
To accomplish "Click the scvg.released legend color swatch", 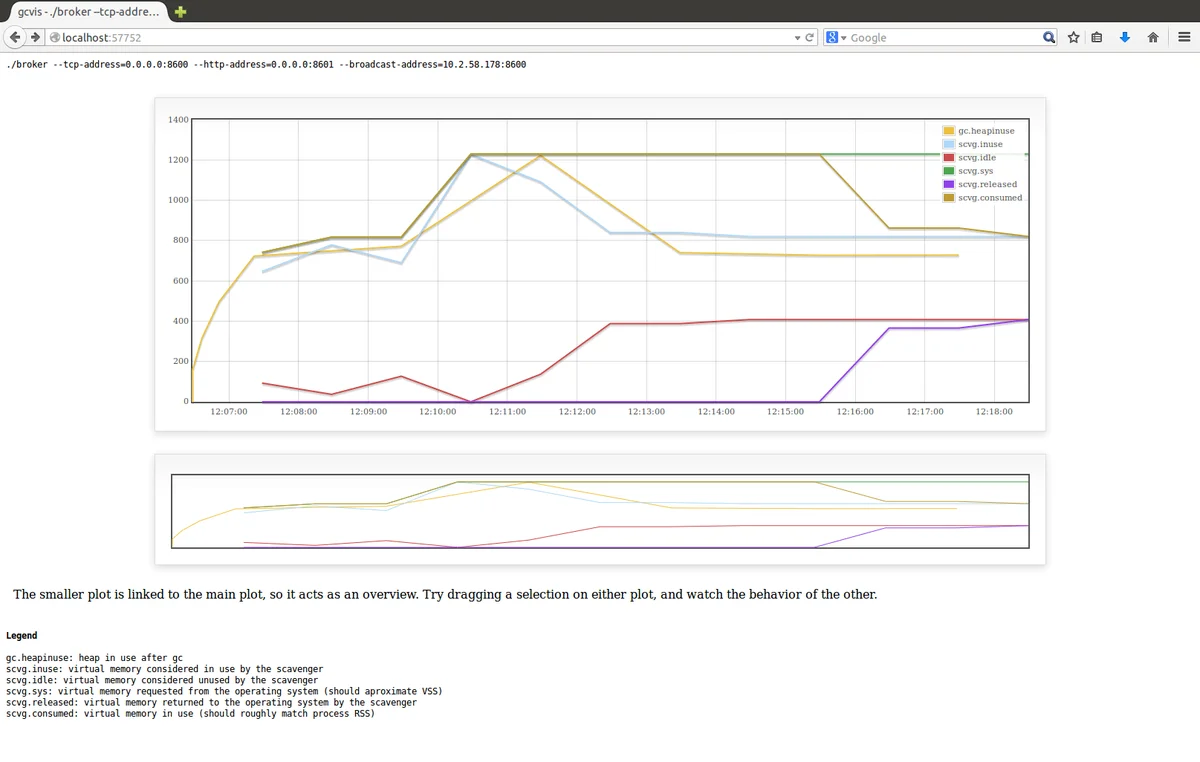I will pos(949,184).
